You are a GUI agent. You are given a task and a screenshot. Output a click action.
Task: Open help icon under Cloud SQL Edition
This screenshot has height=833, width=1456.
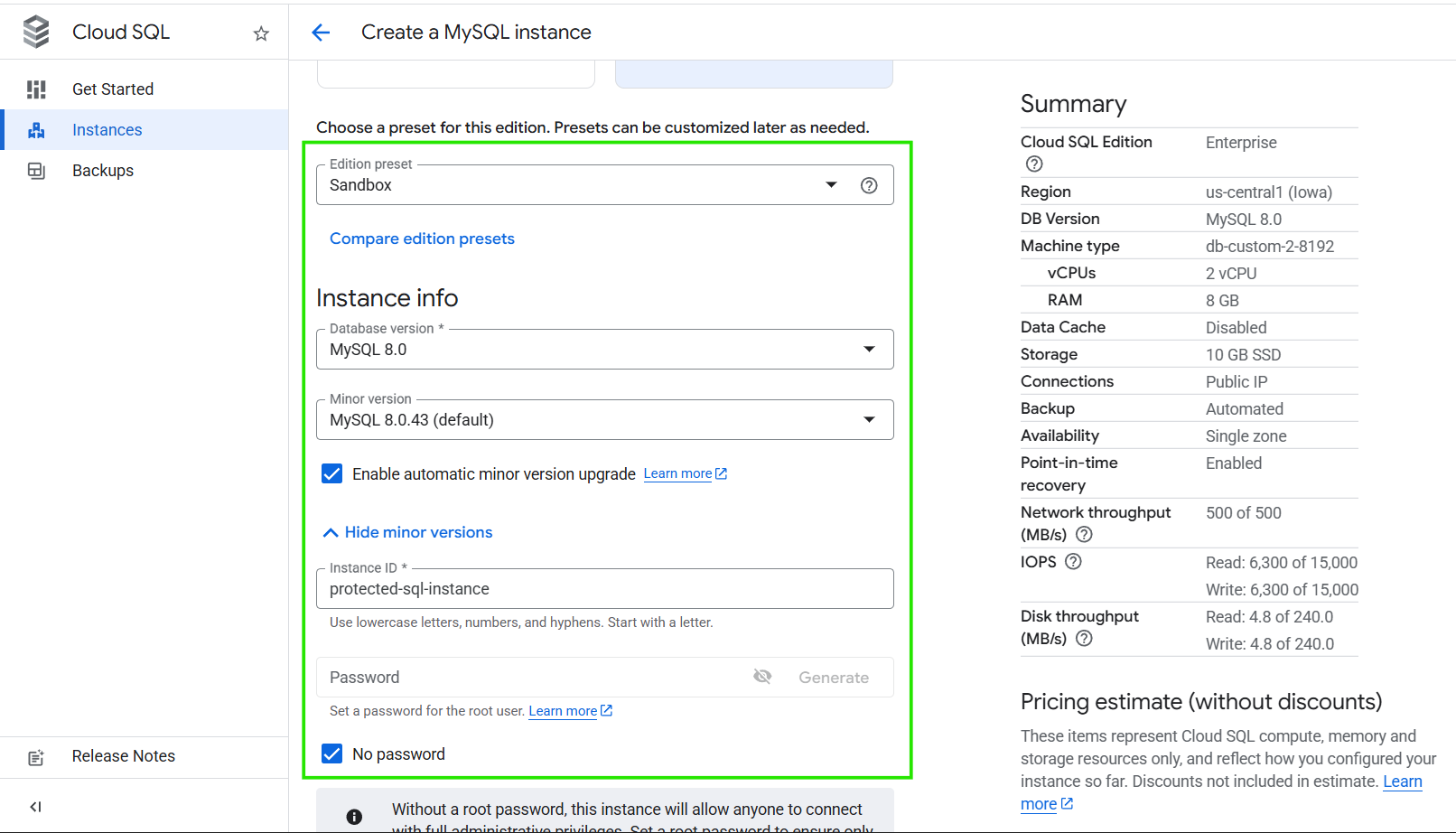point(1034,164)
